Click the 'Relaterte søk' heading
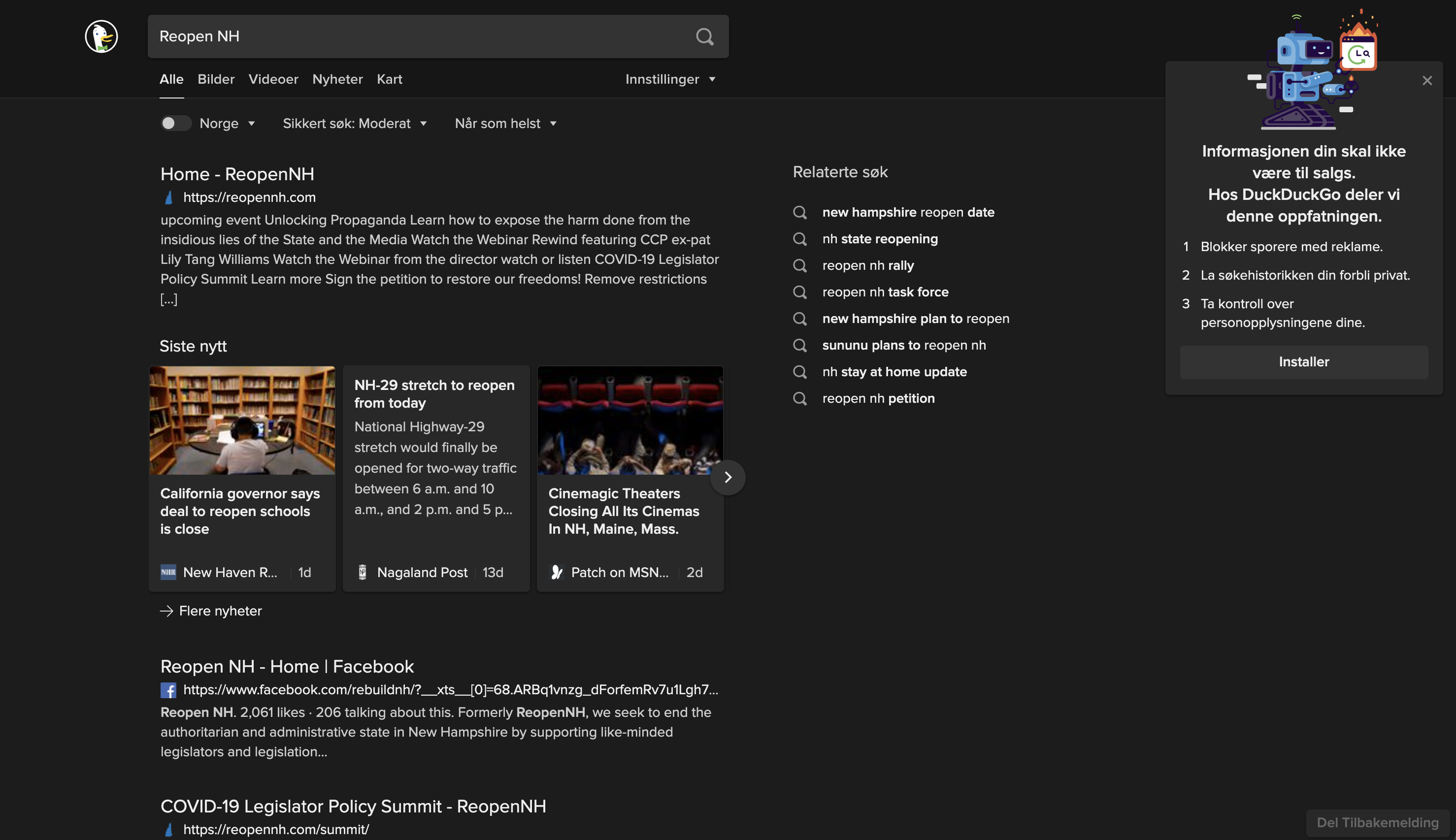Image resolution: width=1456 pixels, height=840 pixels. click(x=840, y=172)
